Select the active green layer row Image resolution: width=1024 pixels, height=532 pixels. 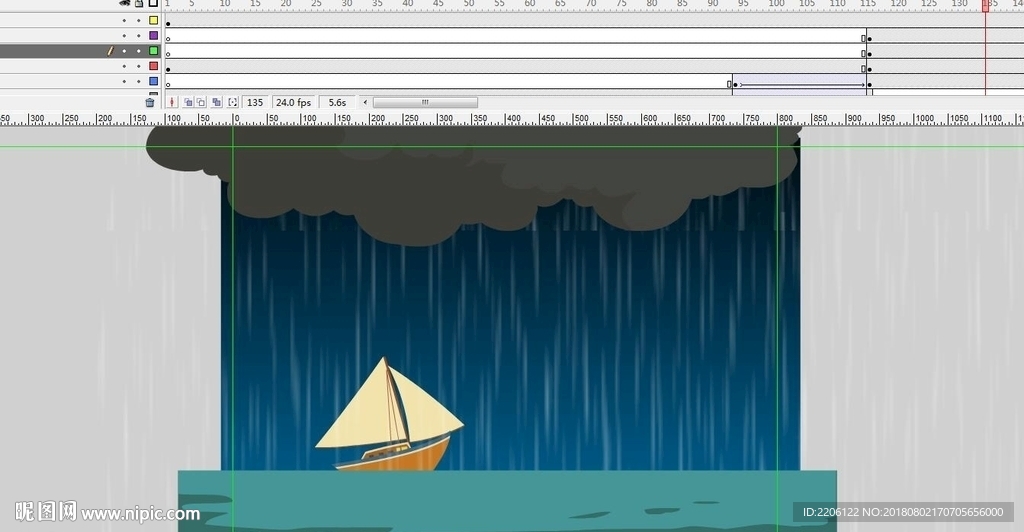[x=81, y=50]
